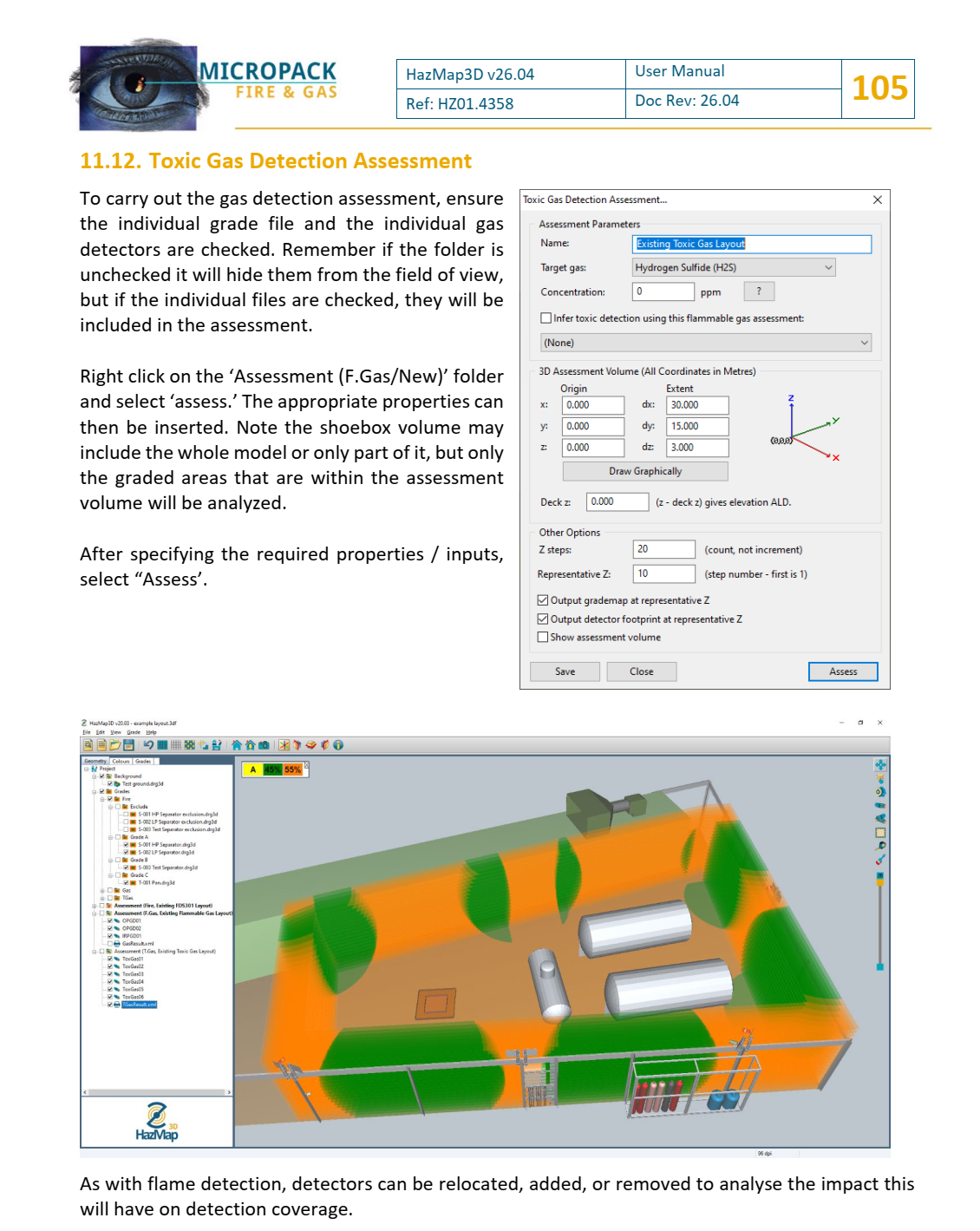Open the Help menu in HazMap3D
Screen dimensions: 980x1231
[x=151, y=732]
